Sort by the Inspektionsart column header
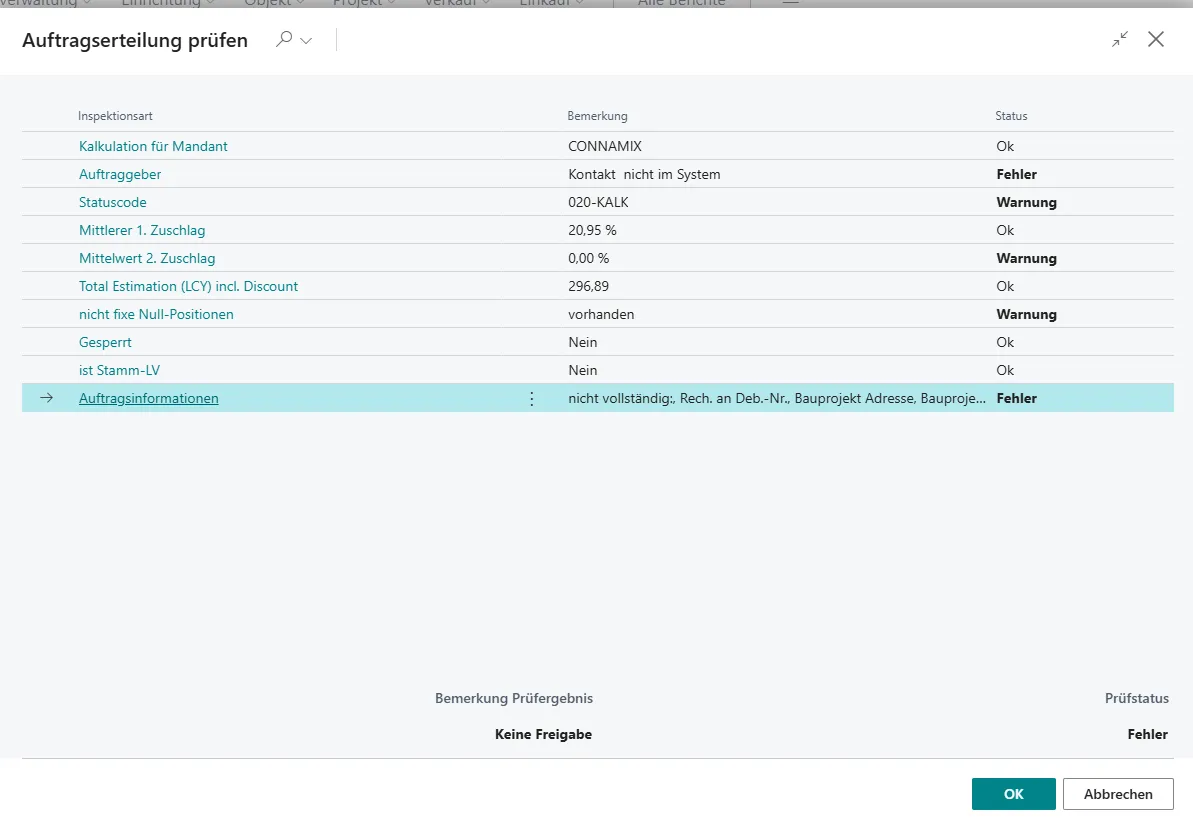The width and height of the screenshot is (1193, 830). 115,116
